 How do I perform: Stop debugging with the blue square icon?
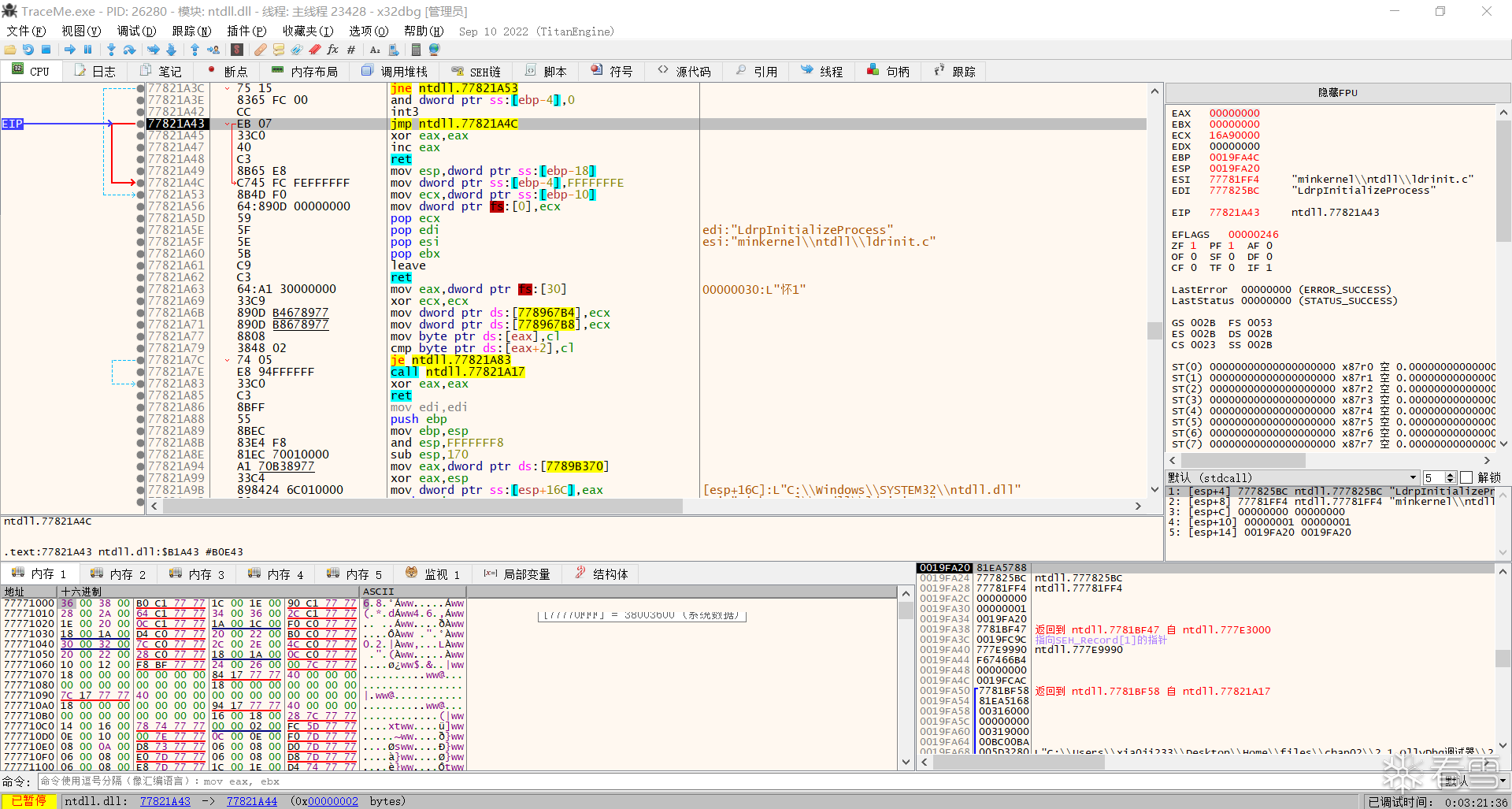[46, 50]
